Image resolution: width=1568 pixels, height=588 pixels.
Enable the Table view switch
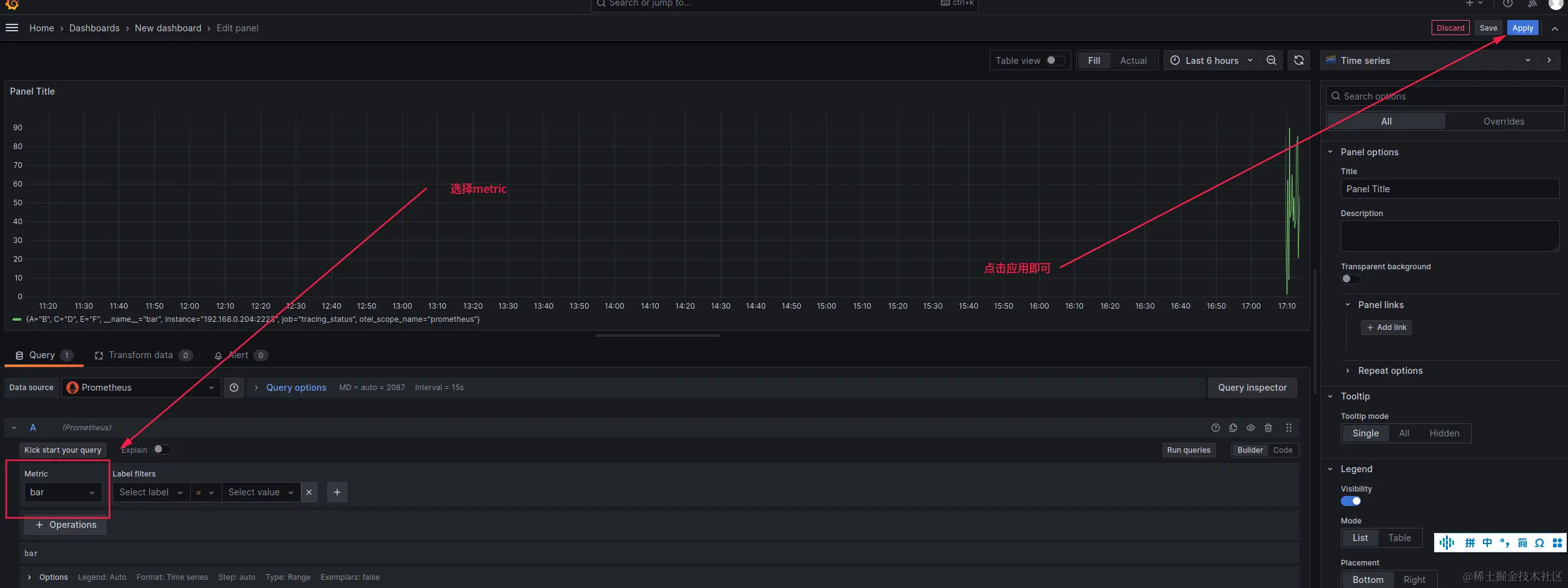1056,61
